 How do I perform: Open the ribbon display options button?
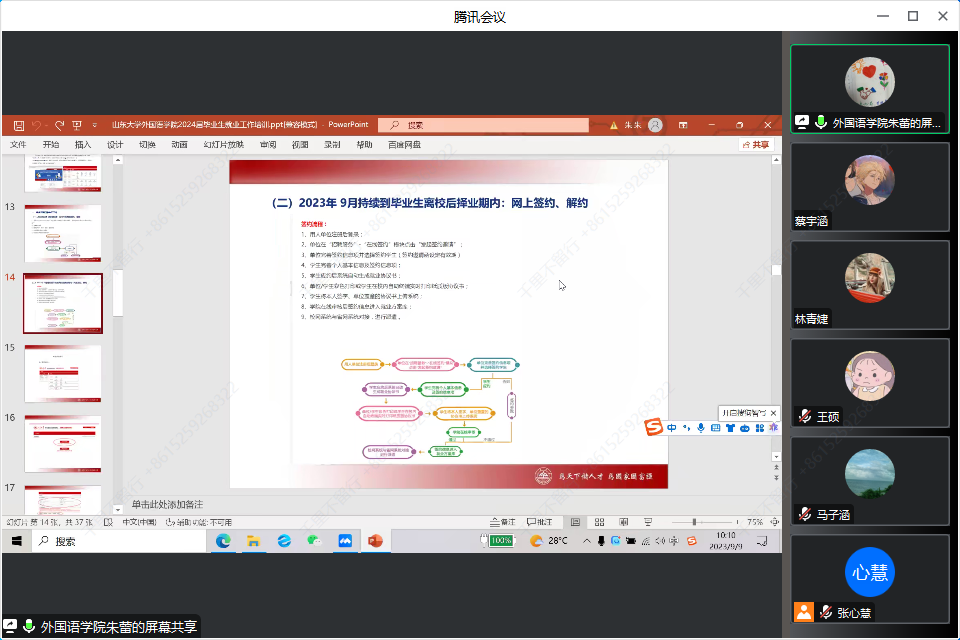683,126
